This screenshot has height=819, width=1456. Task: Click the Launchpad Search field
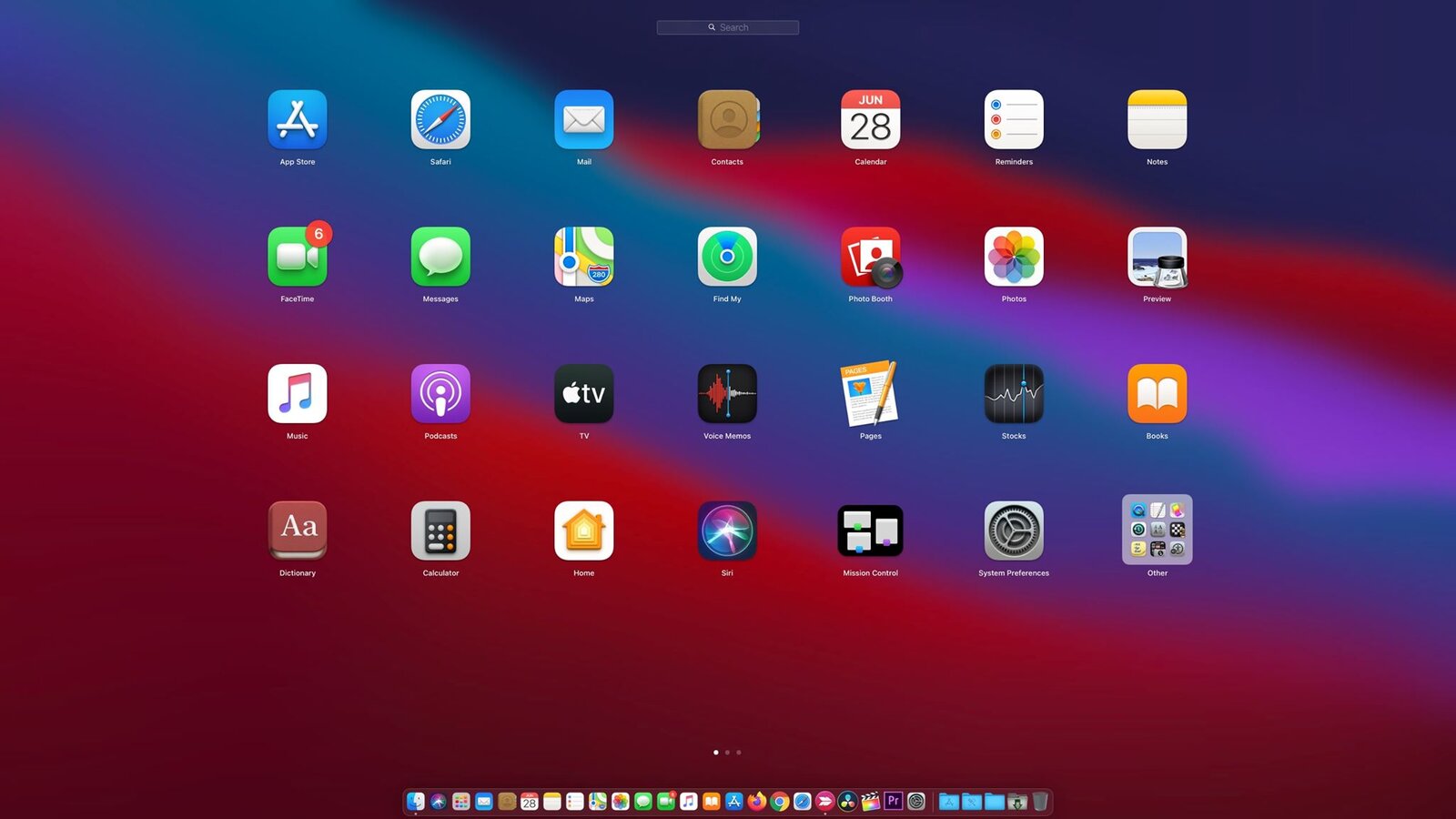point(728,27)
